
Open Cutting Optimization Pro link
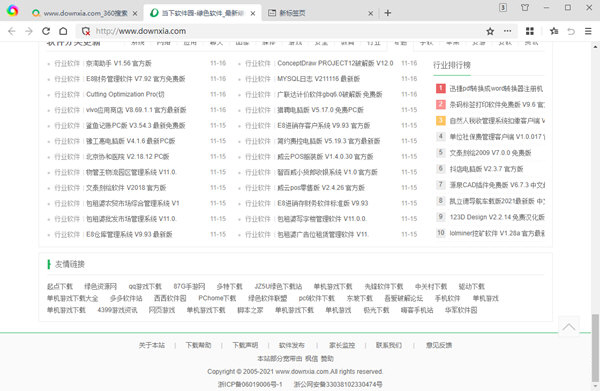click(x=125, y=94)
